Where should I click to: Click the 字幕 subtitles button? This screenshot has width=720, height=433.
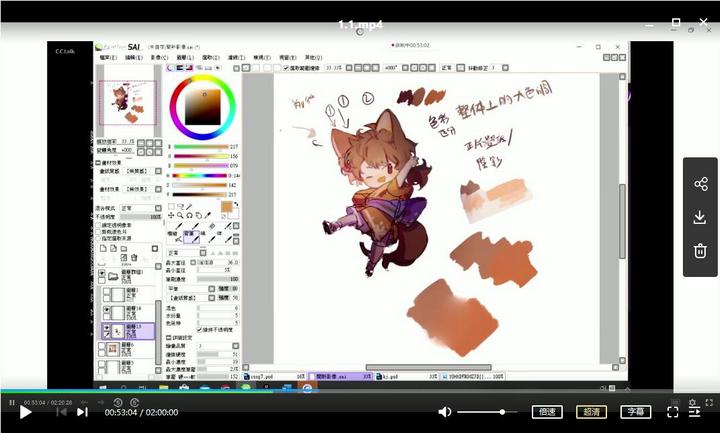click(x=636, y=412)
